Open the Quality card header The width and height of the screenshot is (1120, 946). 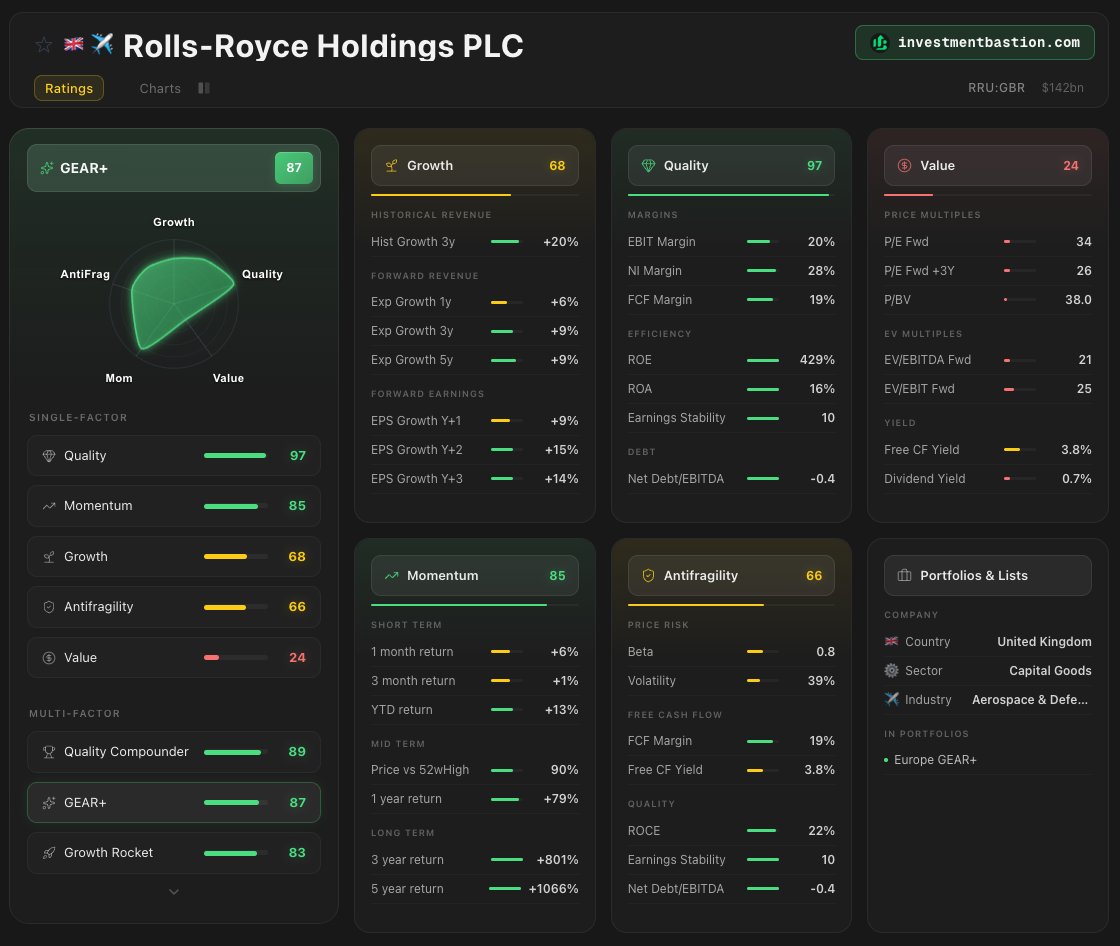[x=731, y=166]
